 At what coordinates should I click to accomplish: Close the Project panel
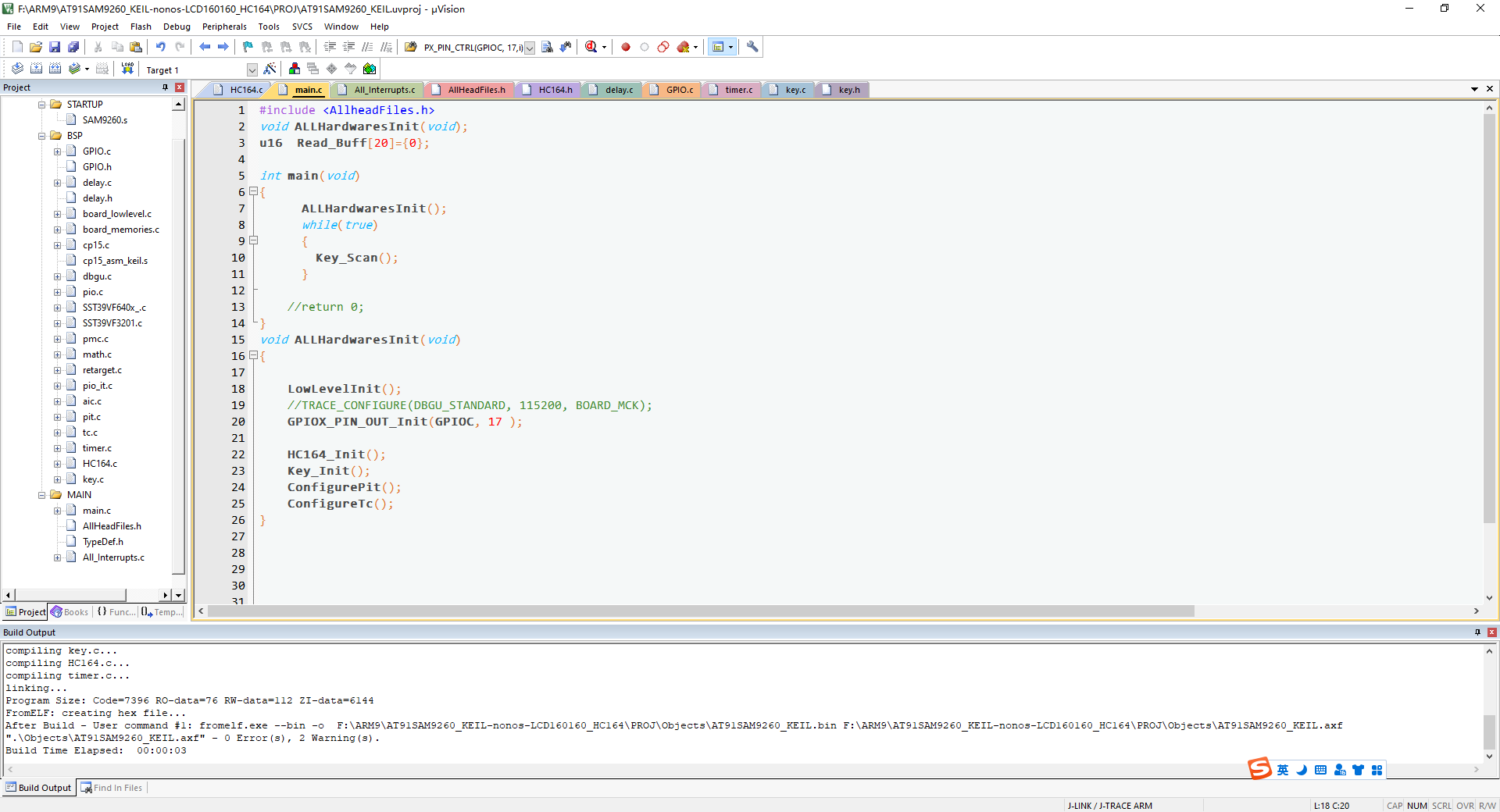[180, 87]
